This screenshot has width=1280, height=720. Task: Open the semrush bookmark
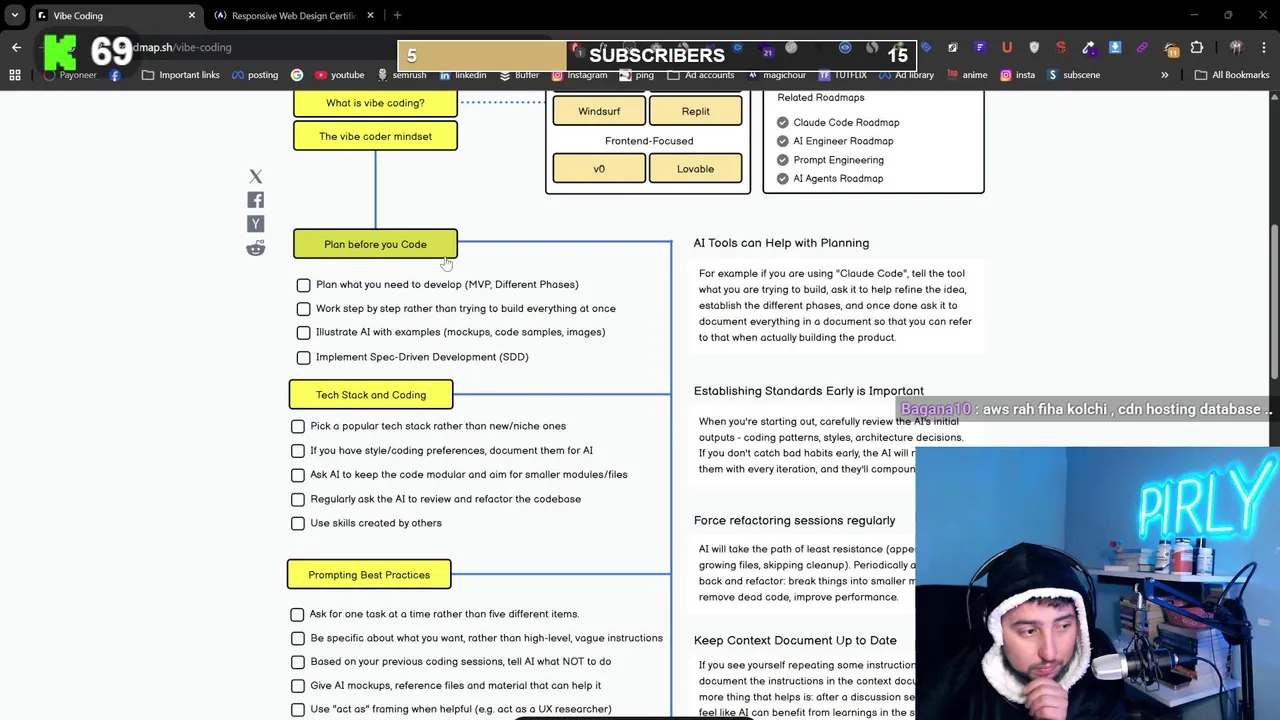point(401,75)
